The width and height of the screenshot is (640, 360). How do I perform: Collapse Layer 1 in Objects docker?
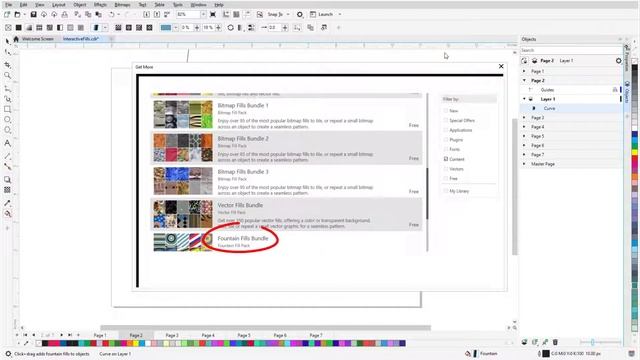coord(524,99)
